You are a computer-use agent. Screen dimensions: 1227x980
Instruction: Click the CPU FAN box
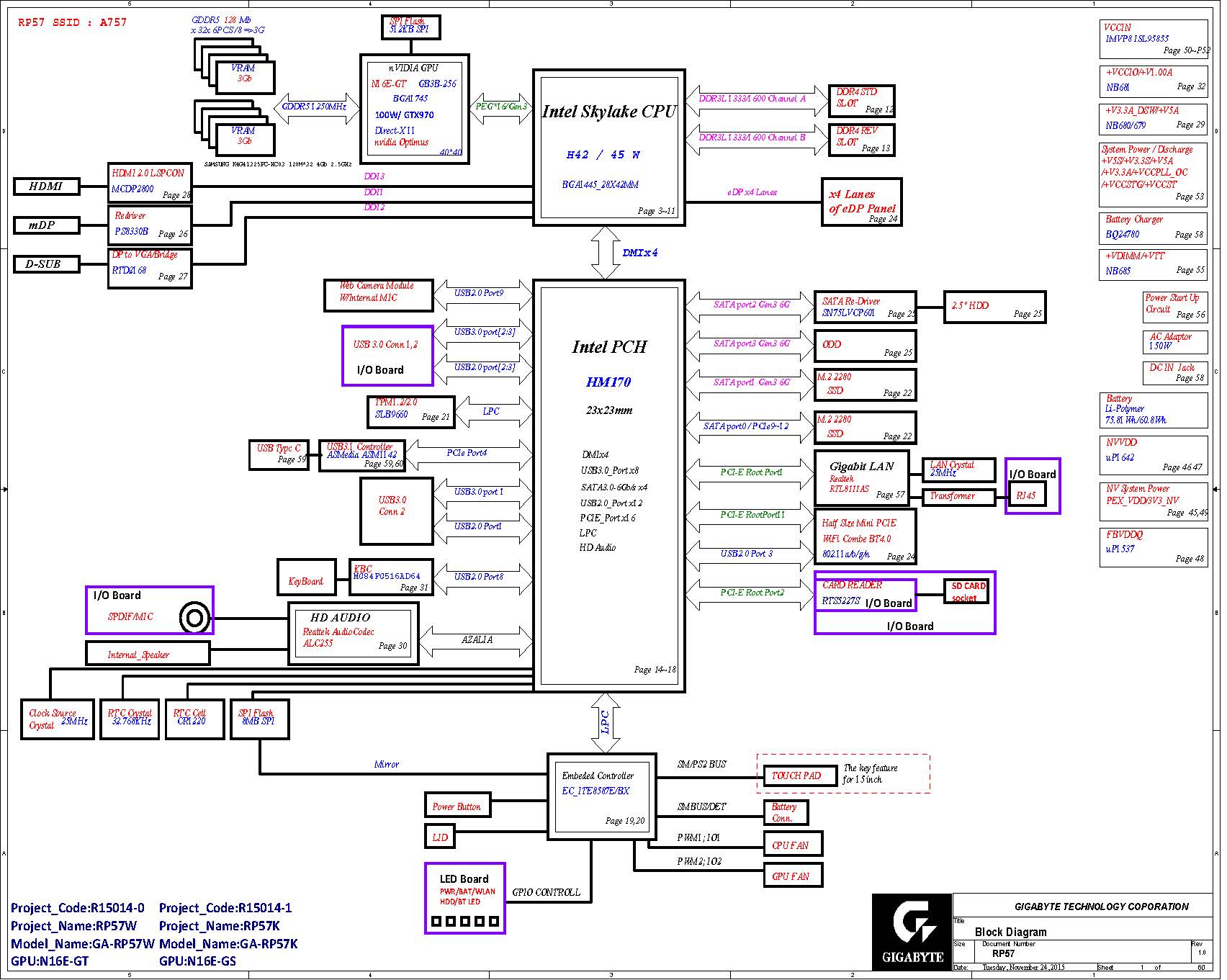click(x=793, y=844)
